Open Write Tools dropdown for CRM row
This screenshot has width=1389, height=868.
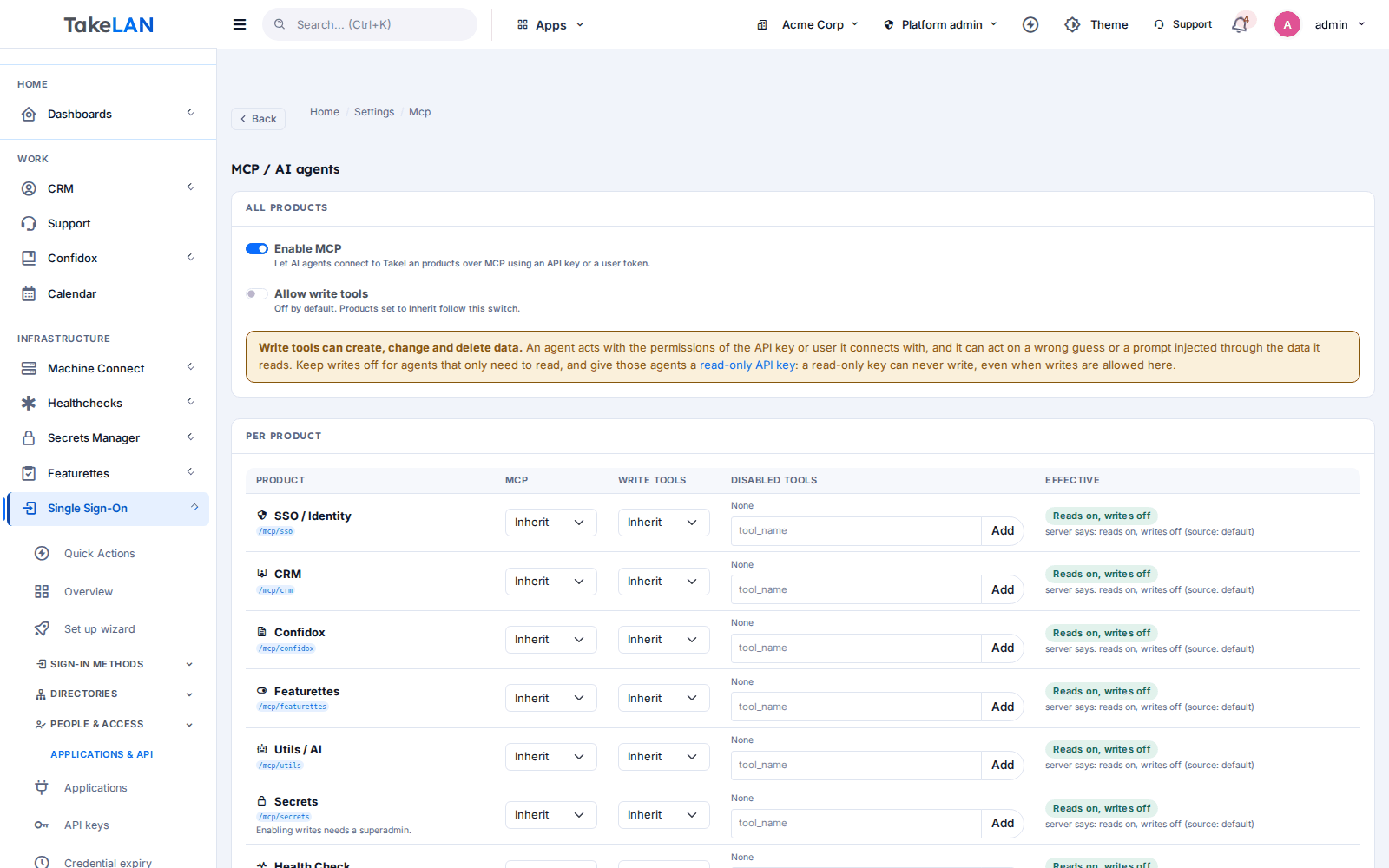pos(663,582)
